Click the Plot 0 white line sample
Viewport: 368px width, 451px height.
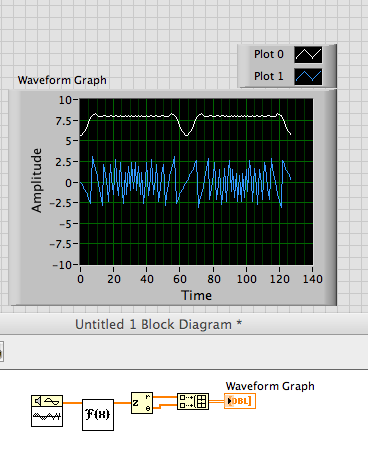coord(308,54)
